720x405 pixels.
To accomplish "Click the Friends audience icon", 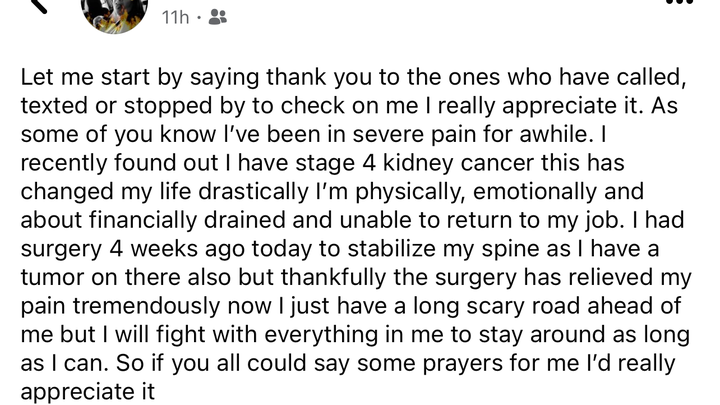I will (x=218, y=17).
